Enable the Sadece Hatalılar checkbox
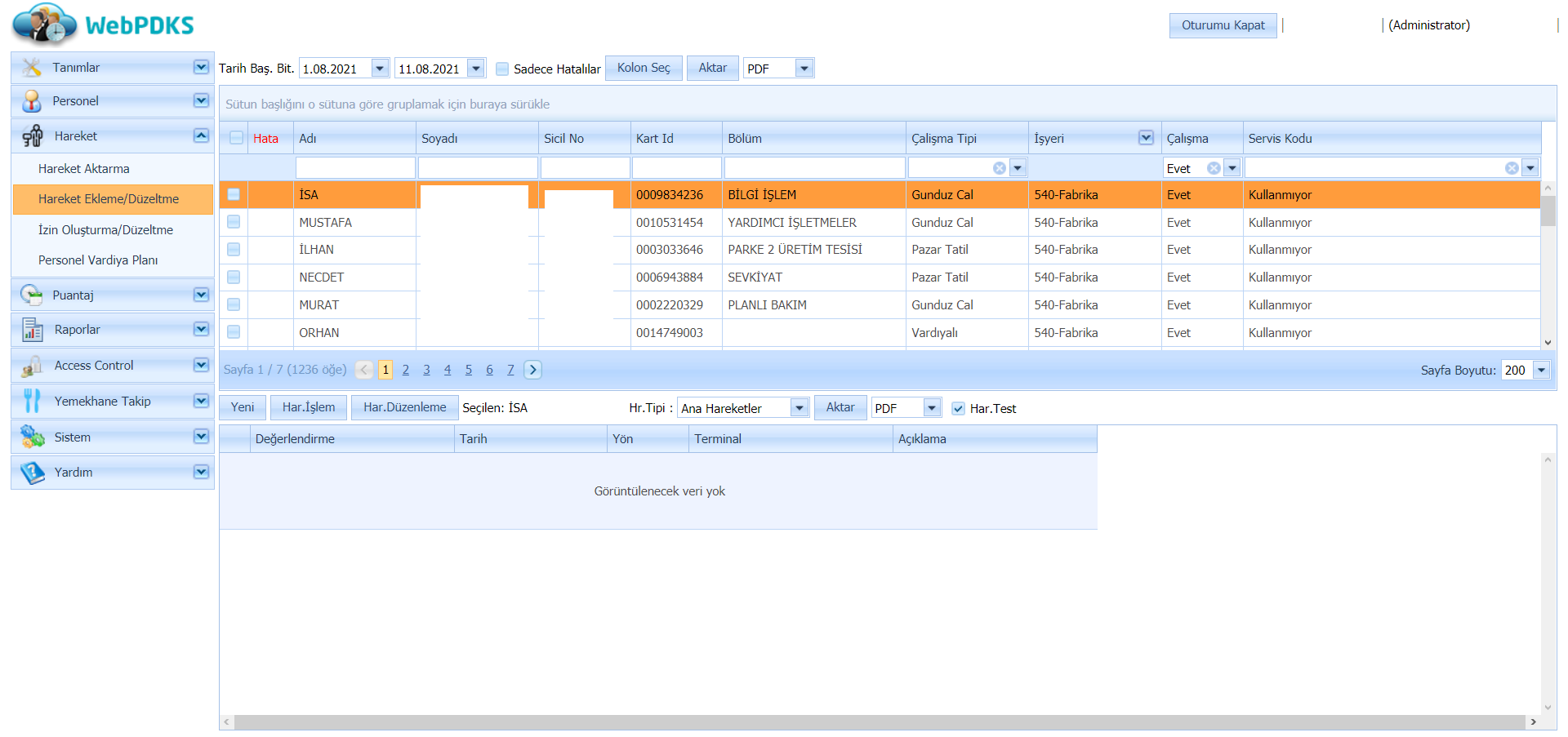This screenshot has height=737, width=1568. tap(502, 69)
